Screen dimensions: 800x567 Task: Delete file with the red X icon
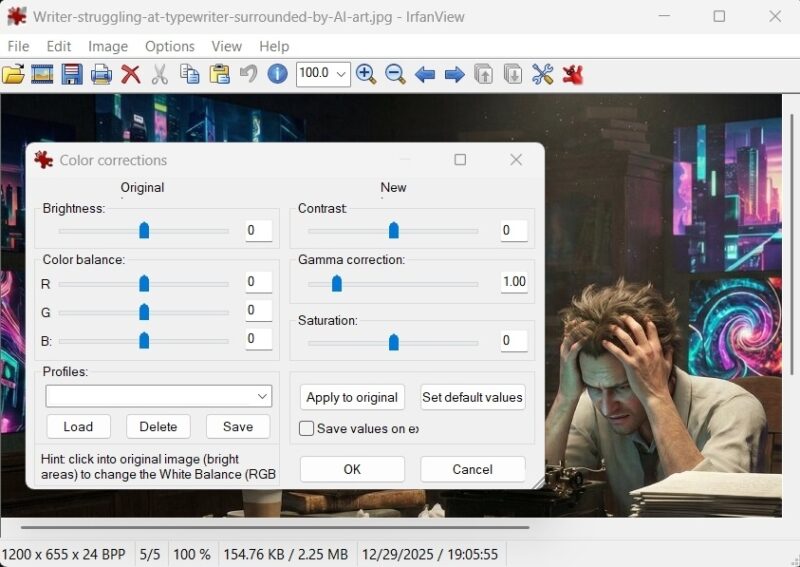[x=131, y=75]
